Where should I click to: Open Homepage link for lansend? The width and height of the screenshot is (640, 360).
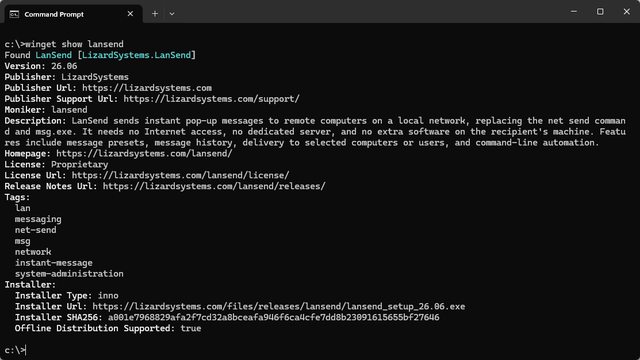[144, 153]
